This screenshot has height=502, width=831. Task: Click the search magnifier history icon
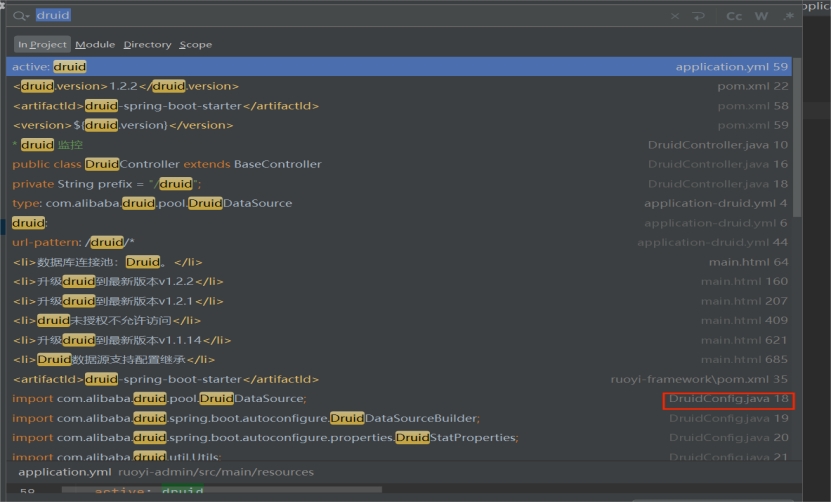(x=21, y=16)
